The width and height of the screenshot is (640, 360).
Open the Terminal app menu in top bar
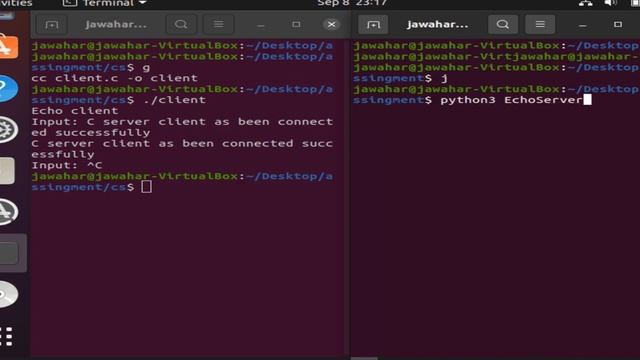coord(104,4)
